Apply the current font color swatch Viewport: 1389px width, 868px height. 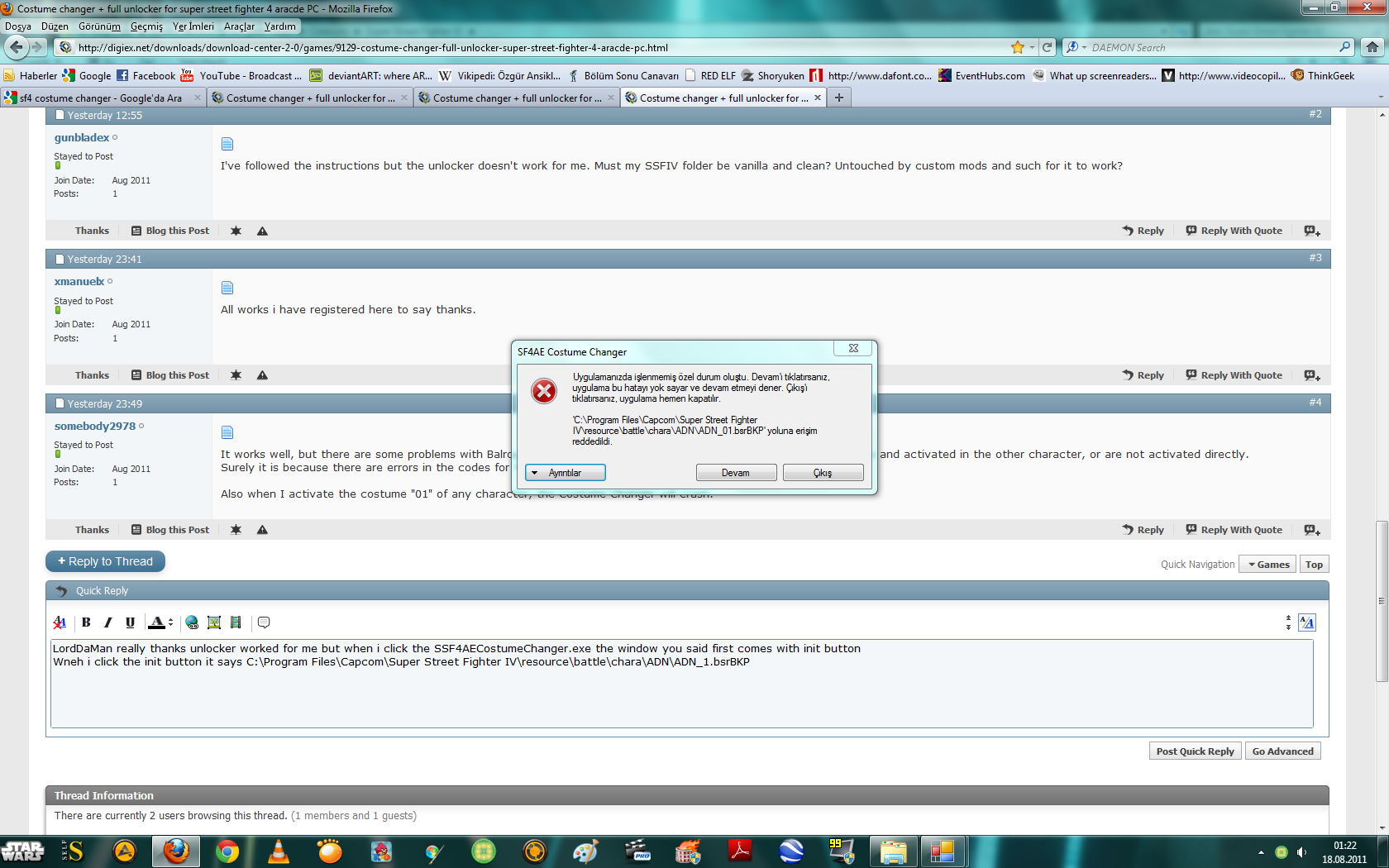point(156,622)
